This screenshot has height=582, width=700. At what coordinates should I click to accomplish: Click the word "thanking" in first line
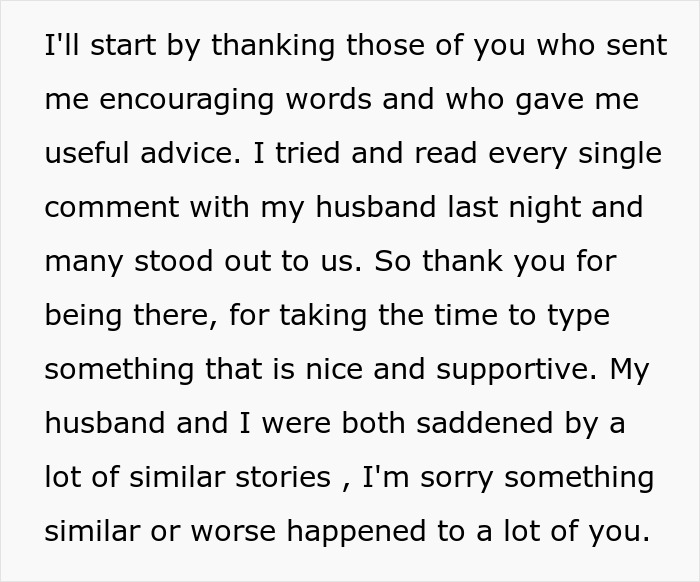(273, 46)
